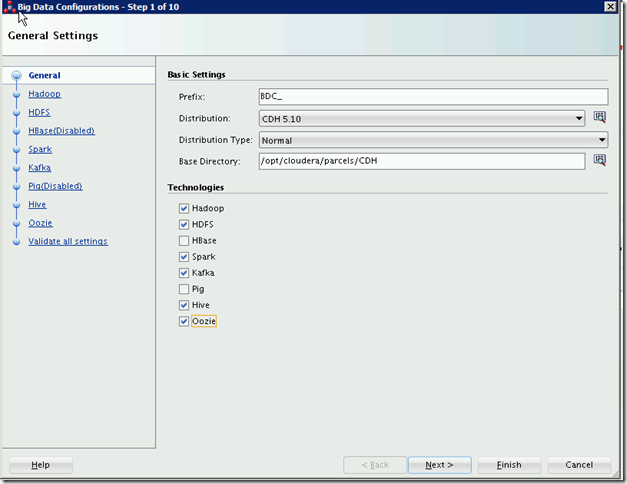Uncheck the Hadoop technology checkbox
Viewport: 627px width, 484px height.
pyautogui.click(x=184, y=209)
